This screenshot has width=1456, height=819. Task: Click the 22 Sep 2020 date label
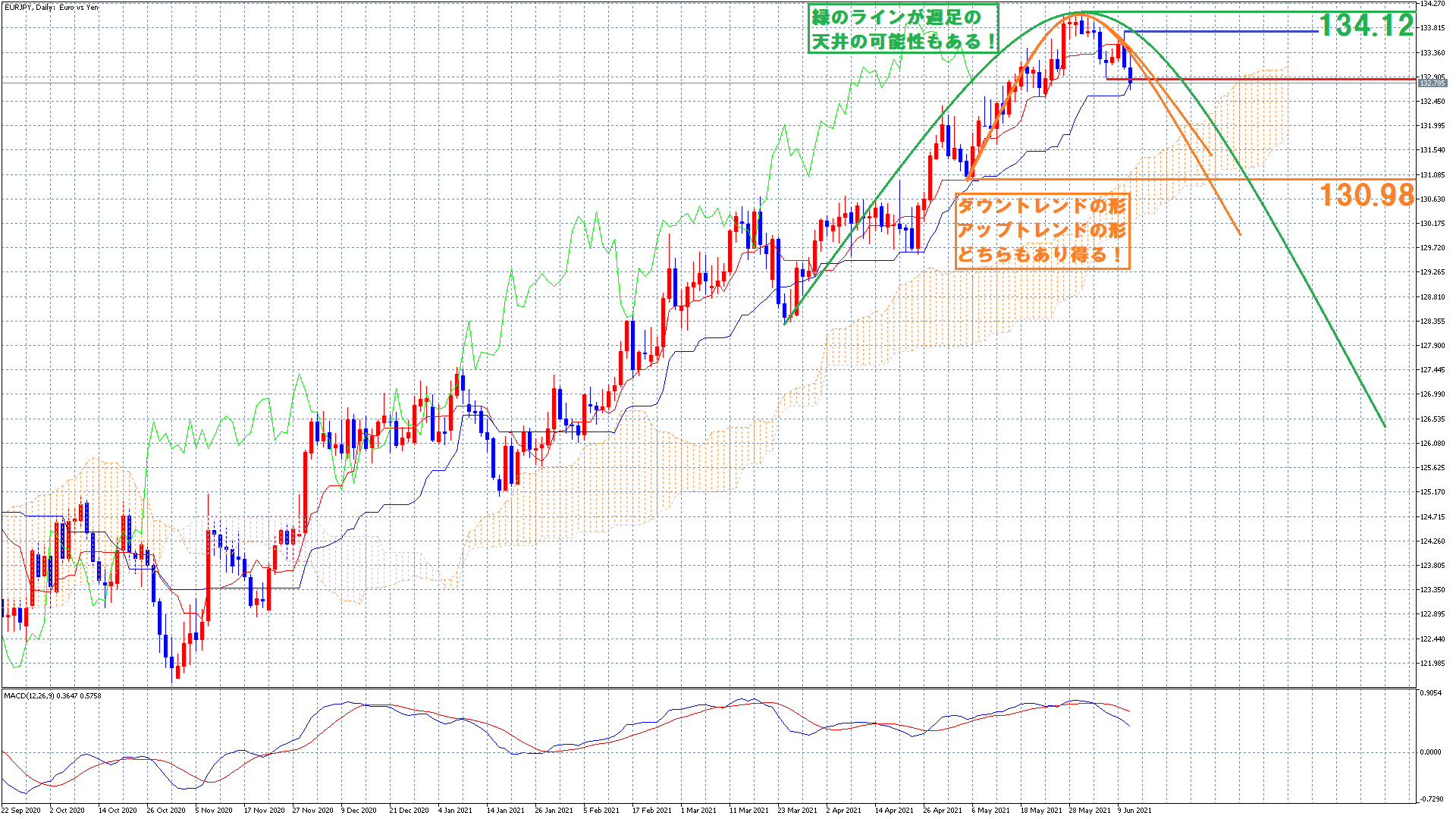point(21,811)
